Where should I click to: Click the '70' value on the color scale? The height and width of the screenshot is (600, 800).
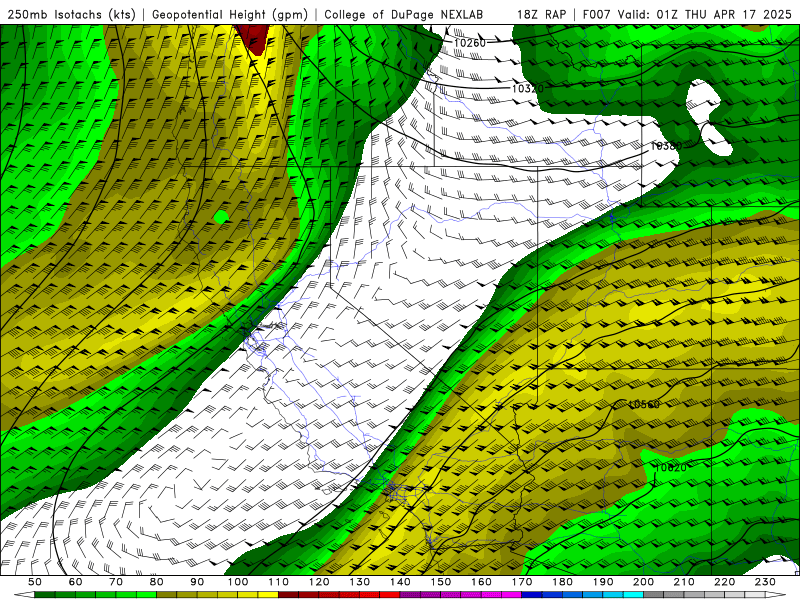pos(116,582)
